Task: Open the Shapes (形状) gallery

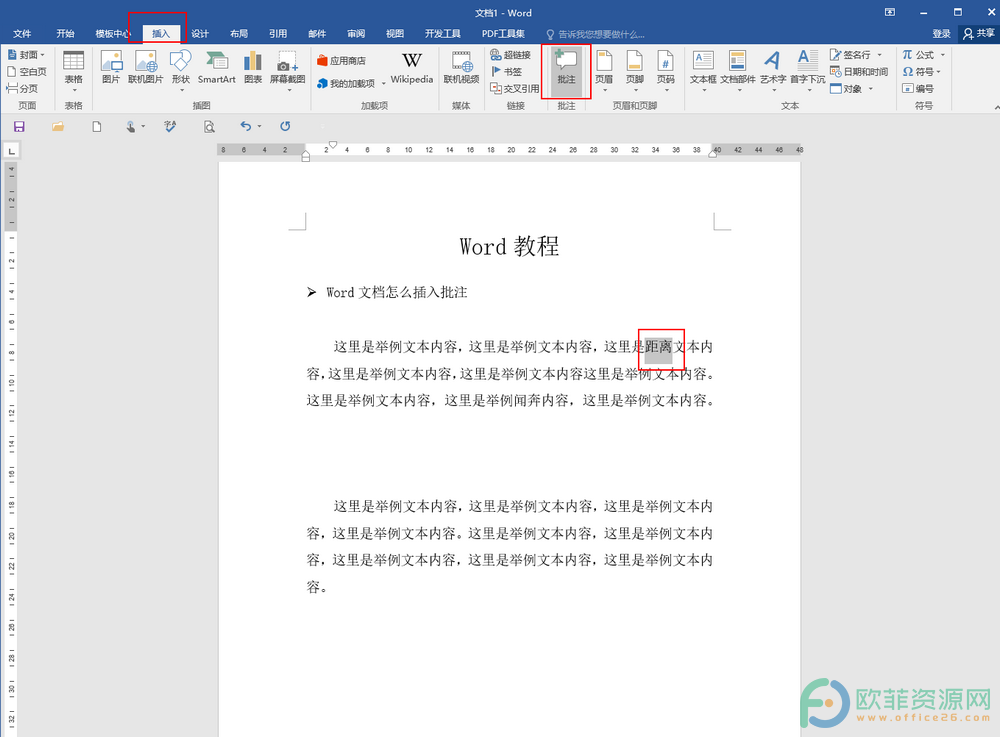Action: [180, 69]
